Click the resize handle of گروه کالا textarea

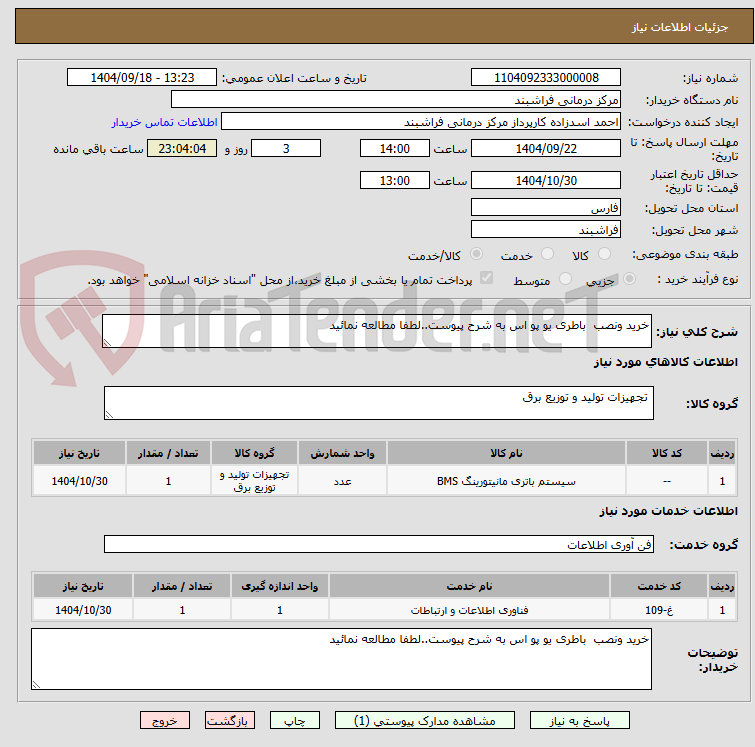point(109,414)
